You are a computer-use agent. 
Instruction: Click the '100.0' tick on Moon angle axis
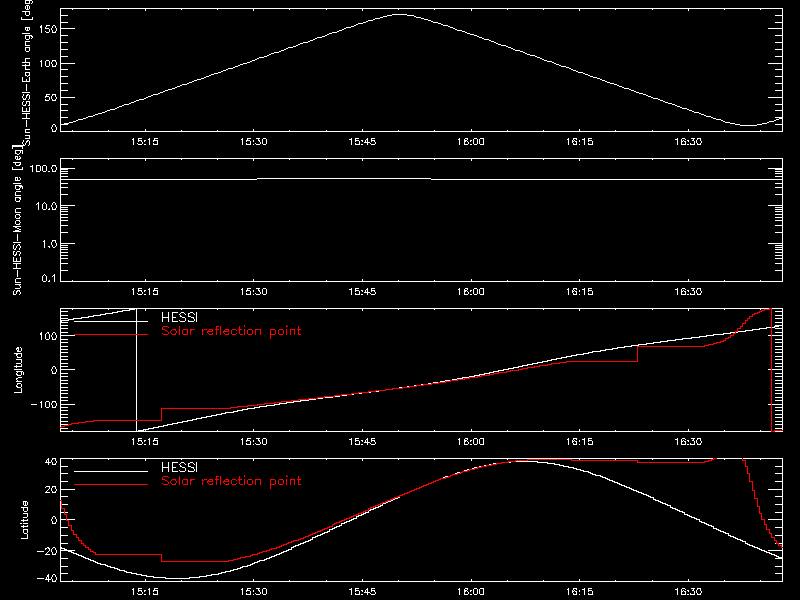(x=43, y=168)
